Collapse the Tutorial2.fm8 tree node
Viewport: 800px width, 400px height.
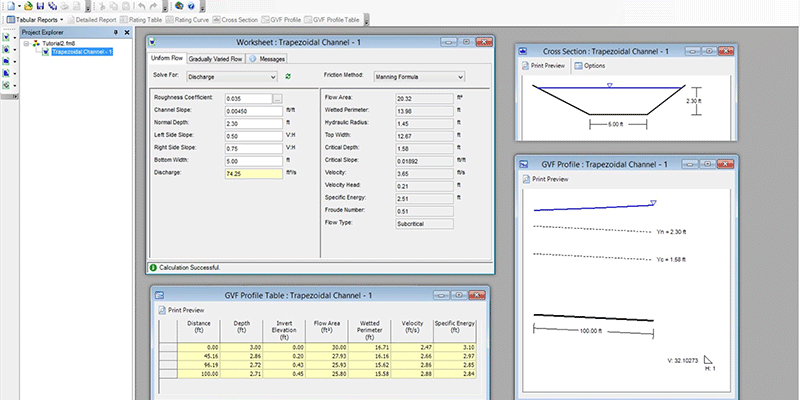(27, 43)
